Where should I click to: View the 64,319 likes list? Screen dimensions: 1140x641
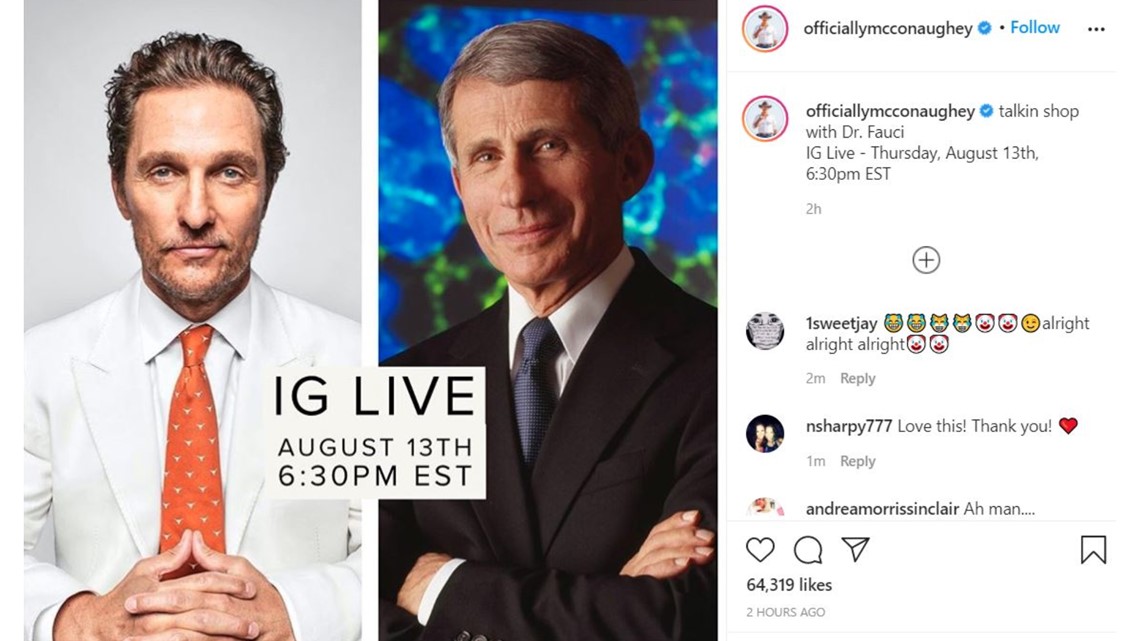[789, 584]
